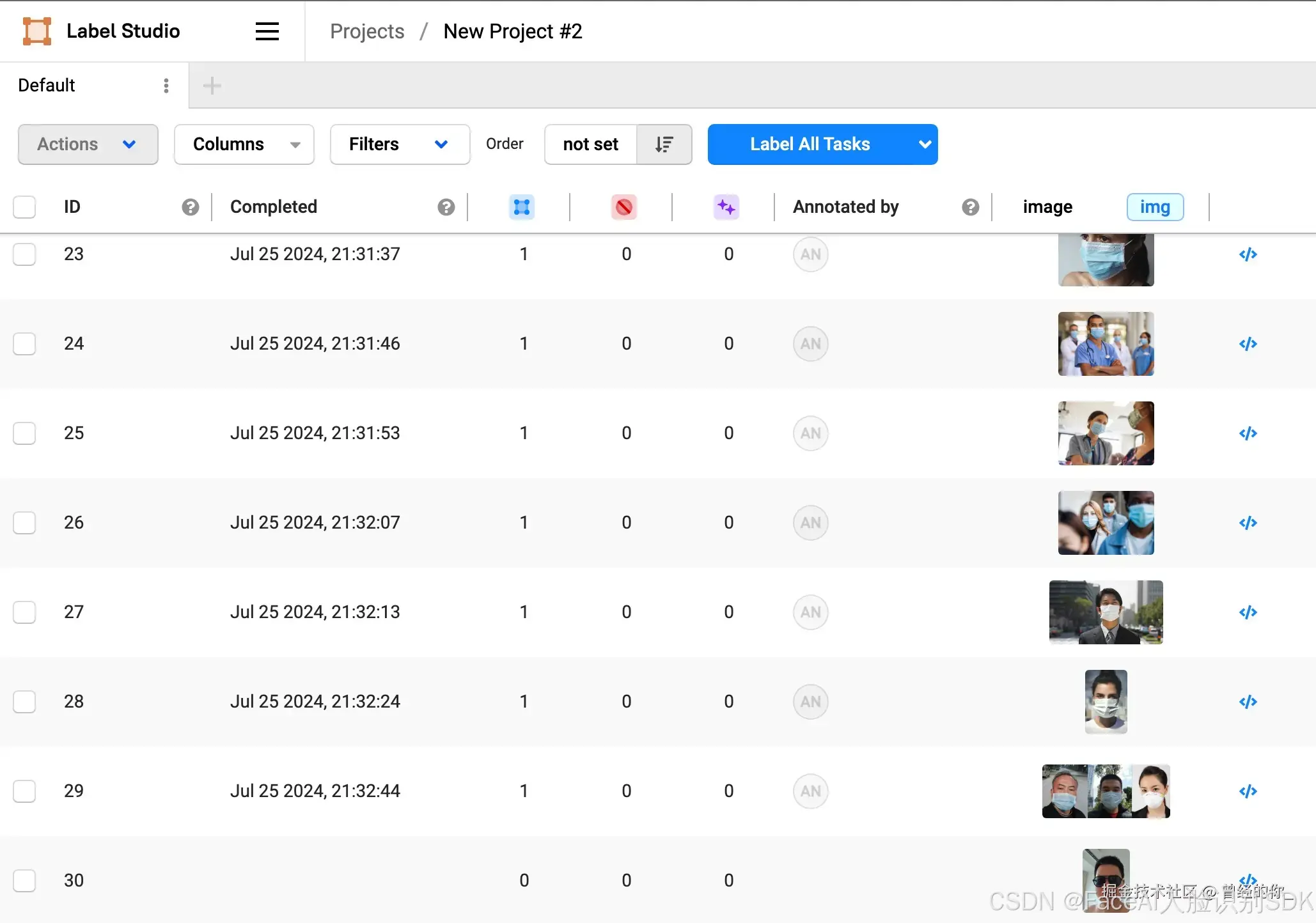Image resolution: width=1316 pixels, height=923 pixels.
Task: Switch to the Default tab
Action: point(47,86)
